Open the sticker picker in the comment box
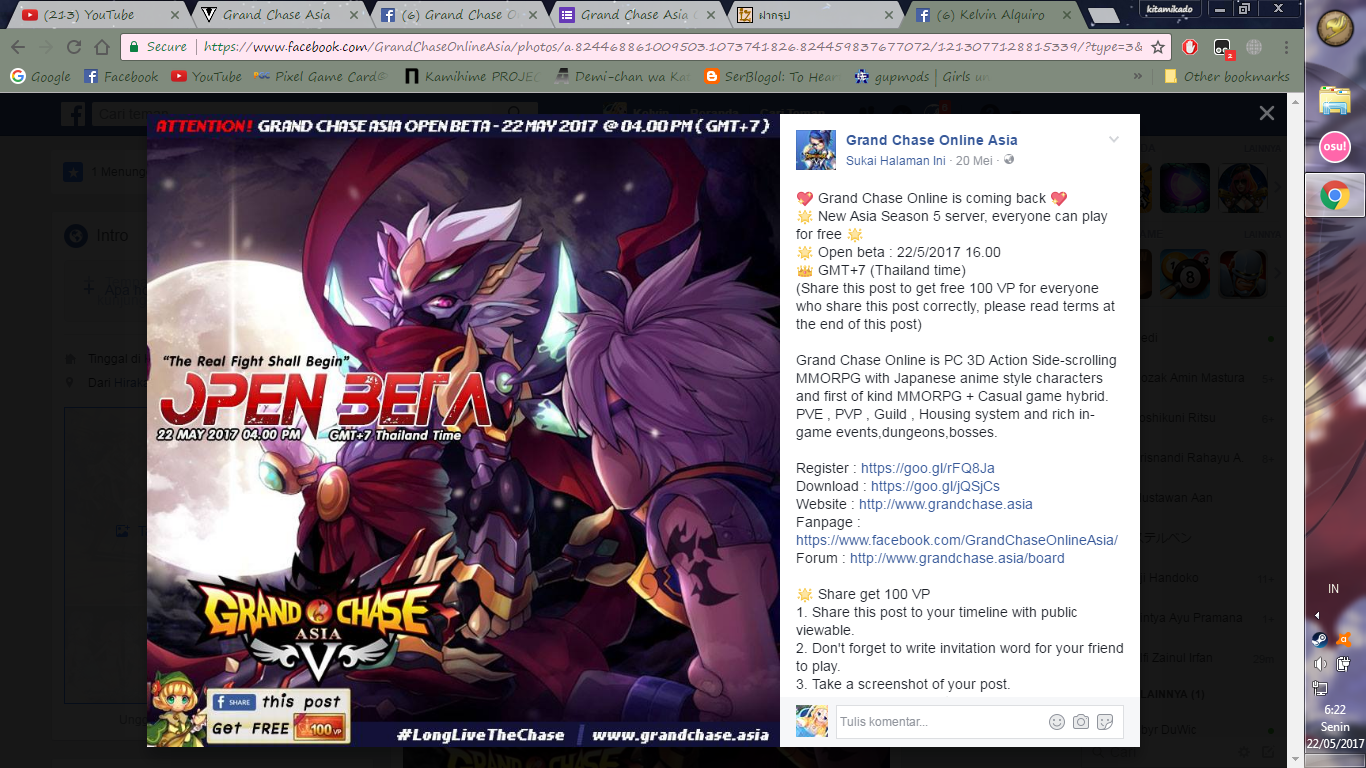The height and width of the screenshot is (768, 1366). click(1105, 722)
